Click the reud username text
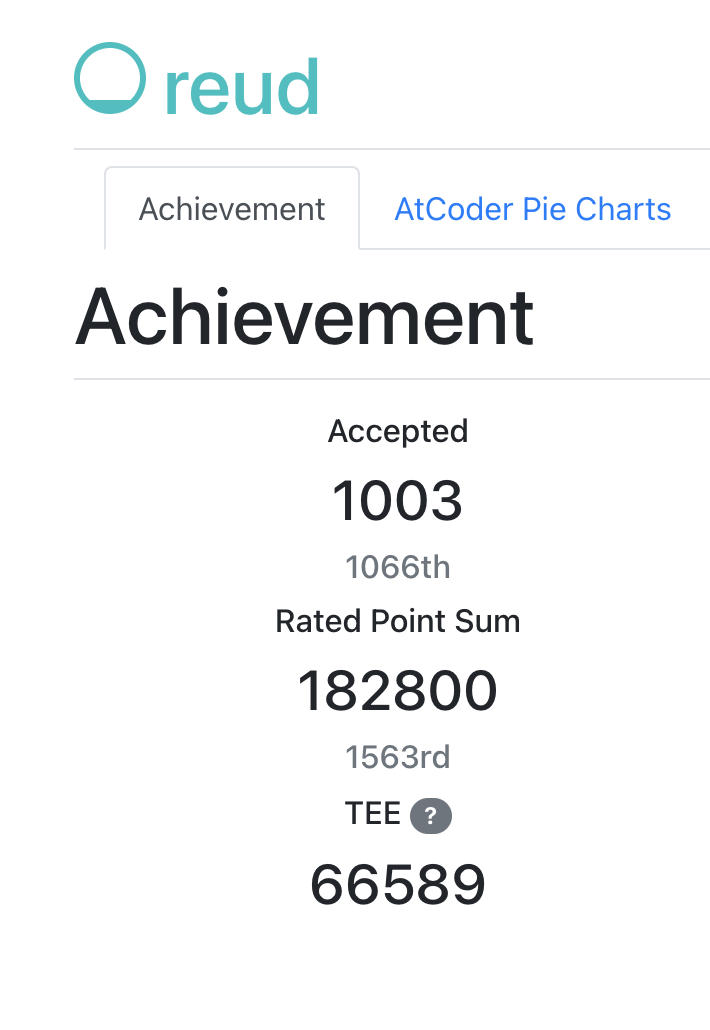This screenshot has width=710, height=1030. click(x=241, y=86)
